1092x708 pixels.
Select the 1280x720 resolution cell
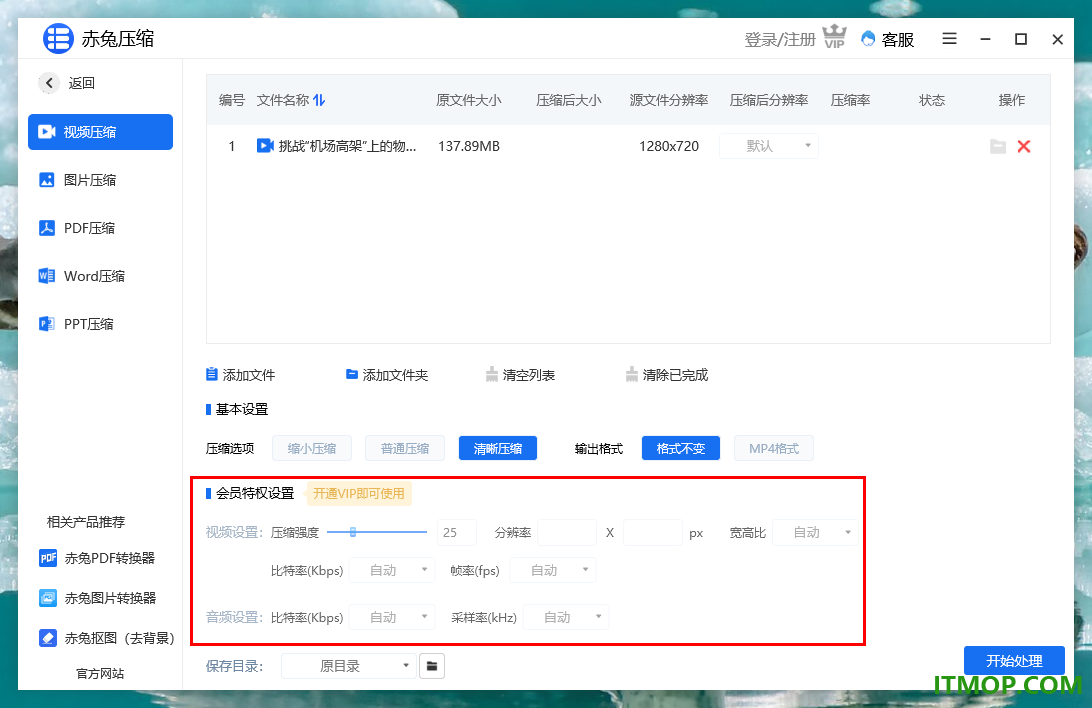(x=669, y=146)
